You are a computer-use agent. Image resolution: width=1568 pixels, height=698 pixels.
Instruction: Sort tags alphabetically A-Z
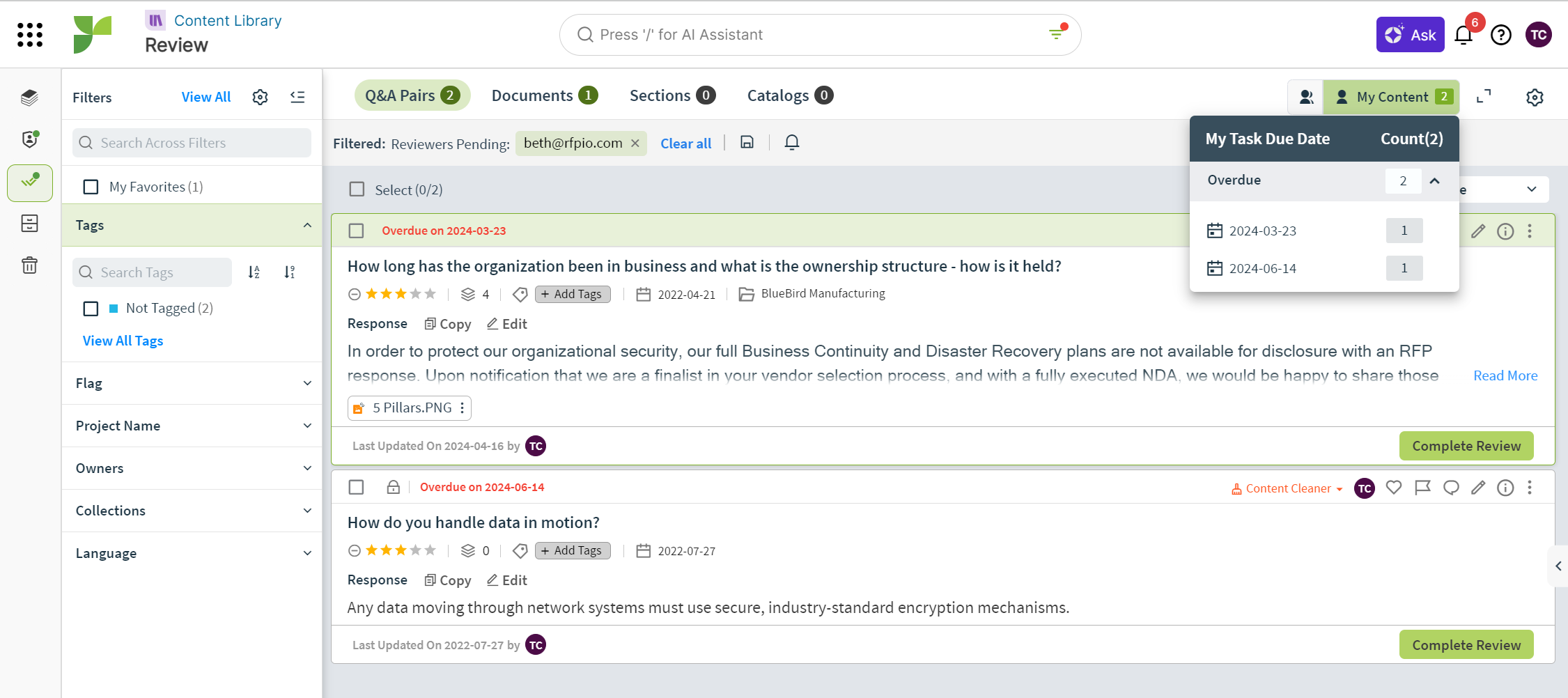coord(254,272)
